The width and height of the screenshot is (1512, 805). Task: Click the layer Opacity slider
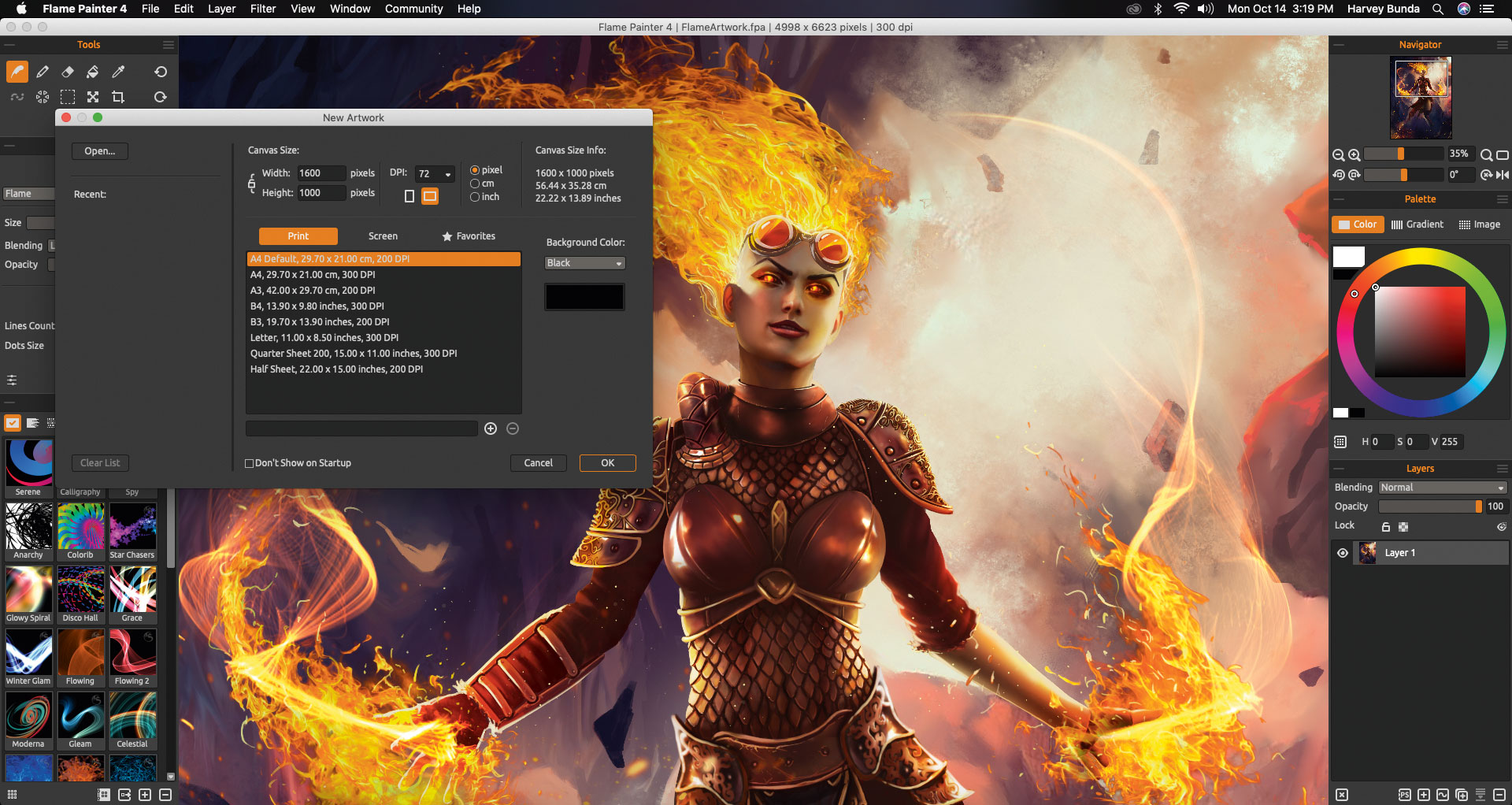click(1430, 506)
